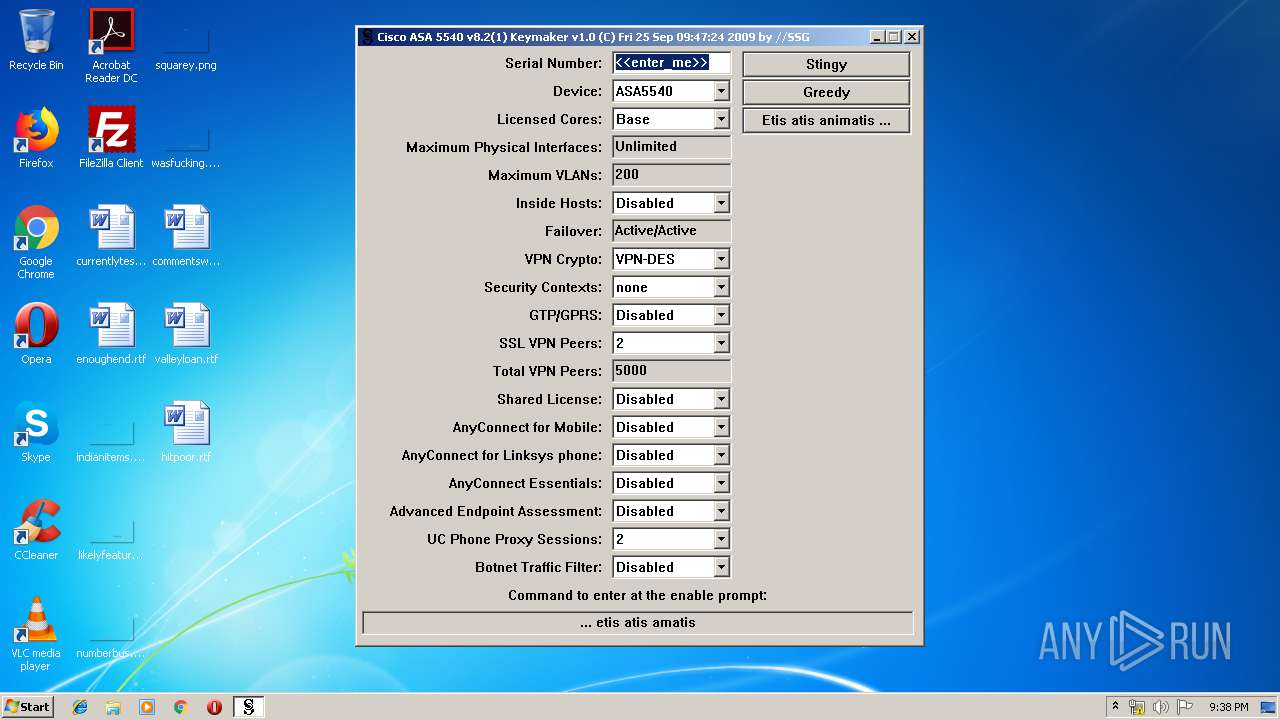Click network tray icon
The width and height of the screenshot is (1280, 720).
pyautogui.click(x=1137, y=707)
